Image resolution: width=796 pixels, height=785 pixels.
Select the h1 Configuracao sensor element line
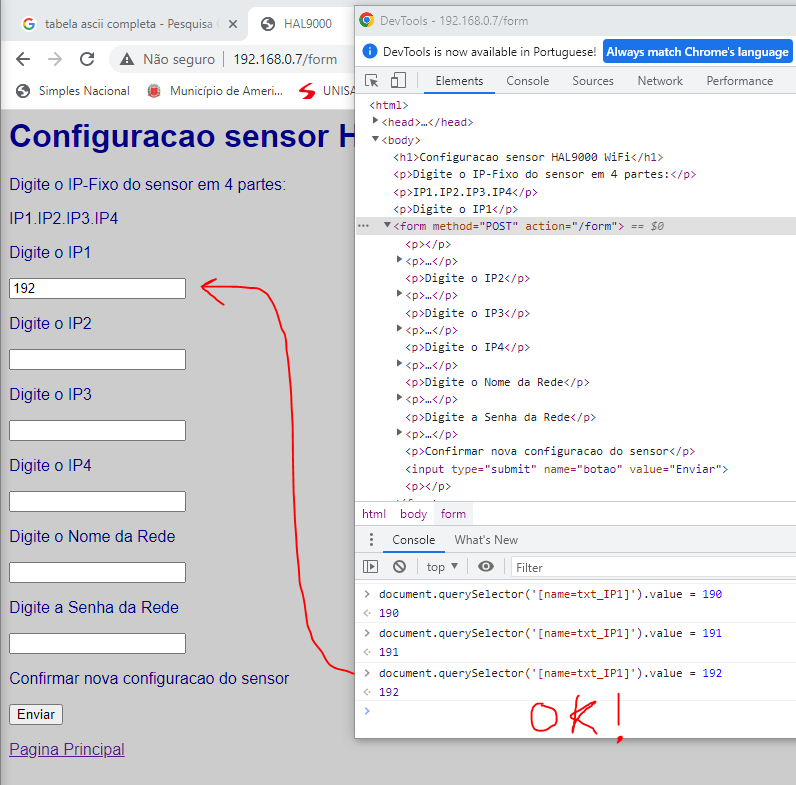(x=528, y=157)
